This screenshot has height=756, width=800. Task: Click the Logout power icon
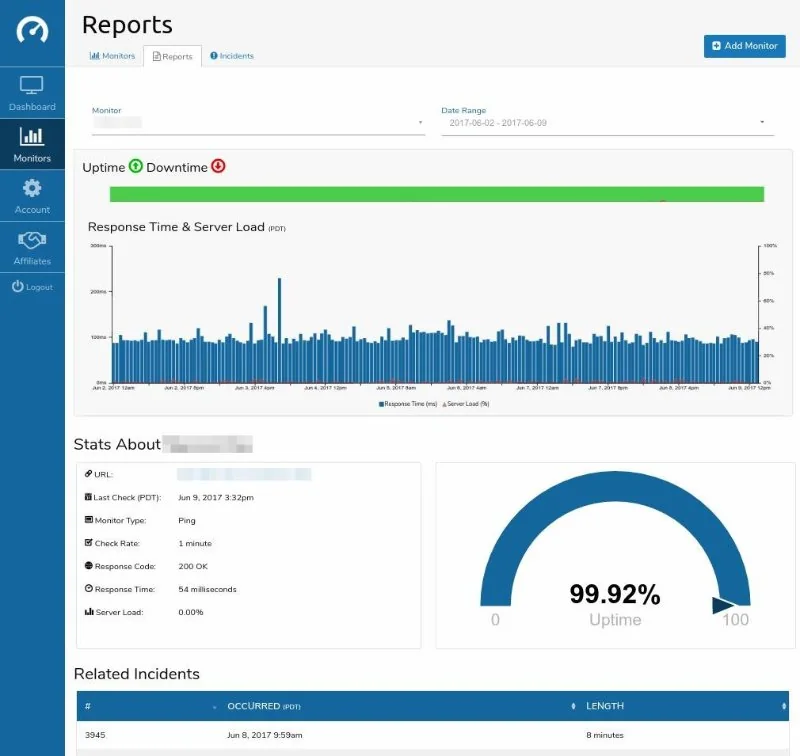[18, 287]
